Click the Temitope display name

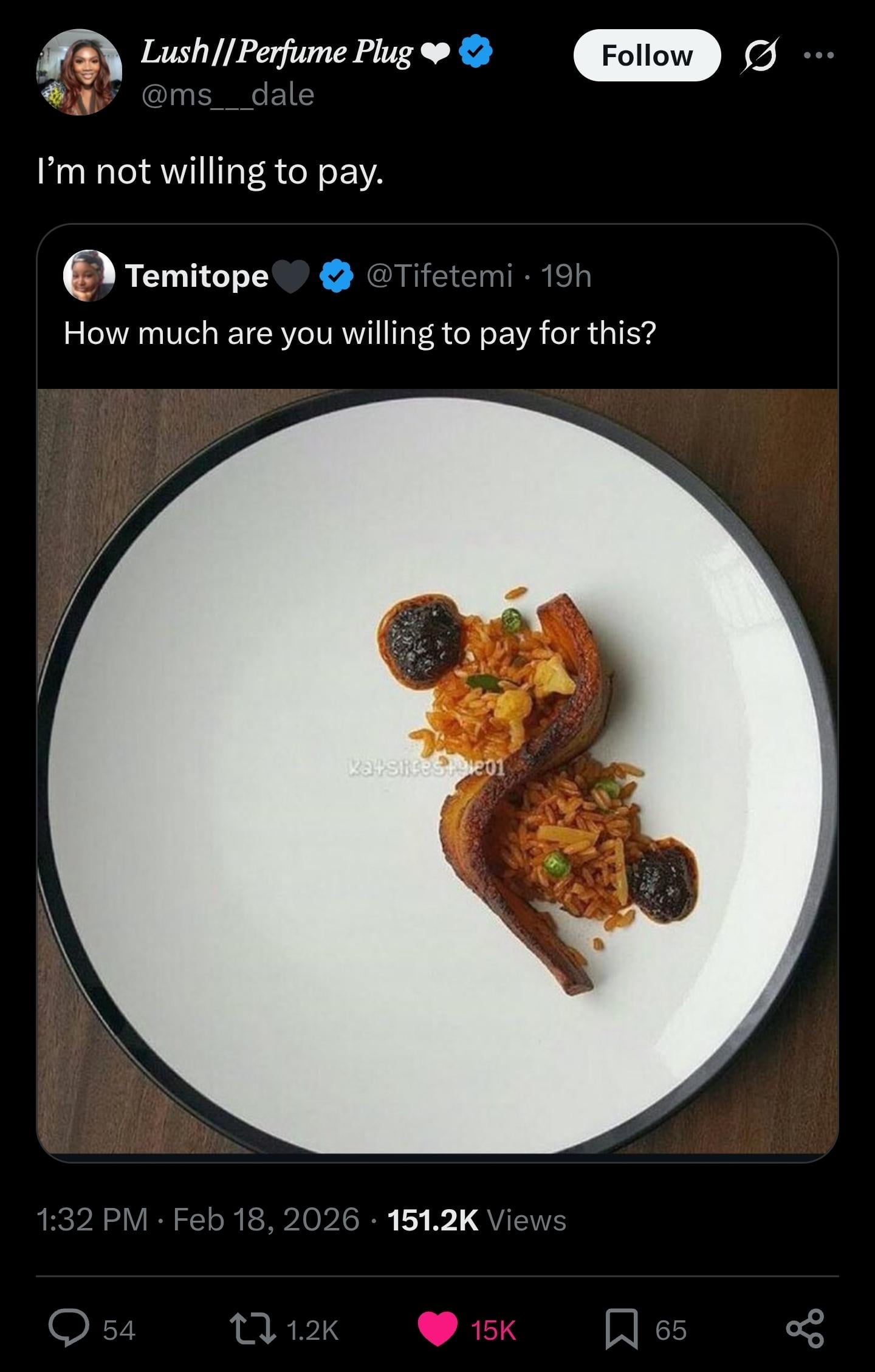196,276
